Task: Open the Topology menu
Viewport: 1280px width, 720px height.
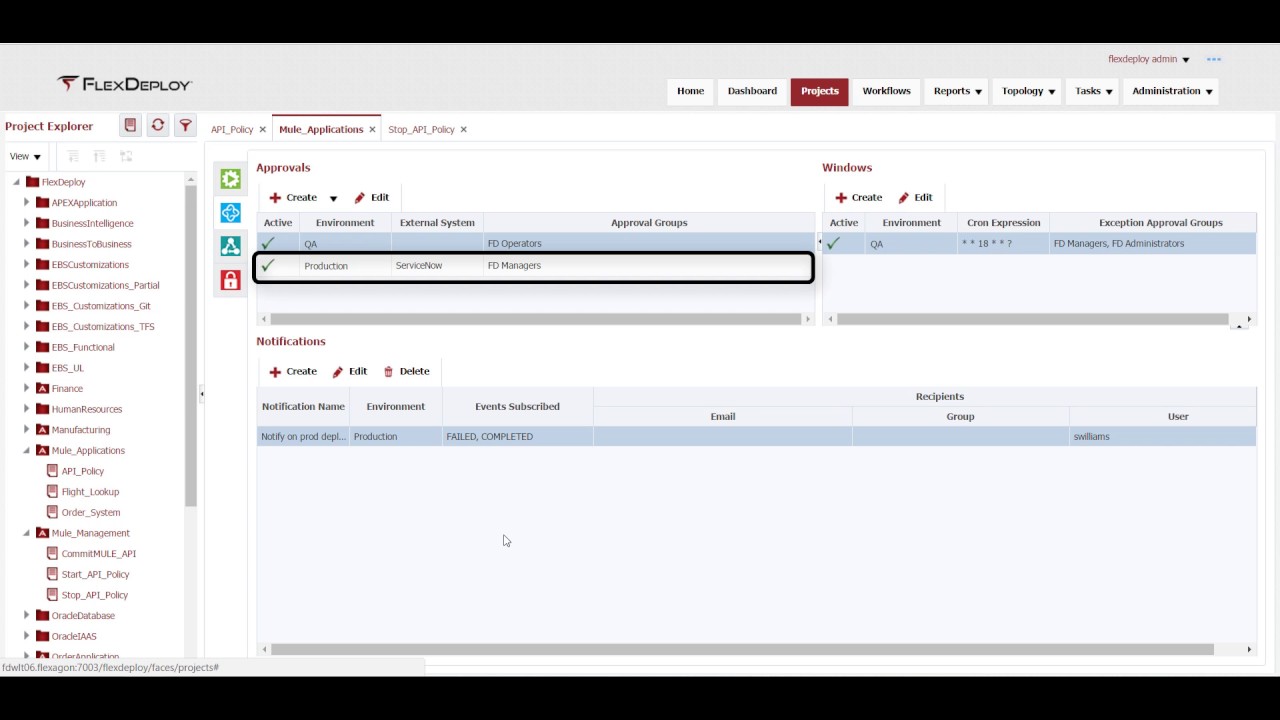Action: point(1028,91)
